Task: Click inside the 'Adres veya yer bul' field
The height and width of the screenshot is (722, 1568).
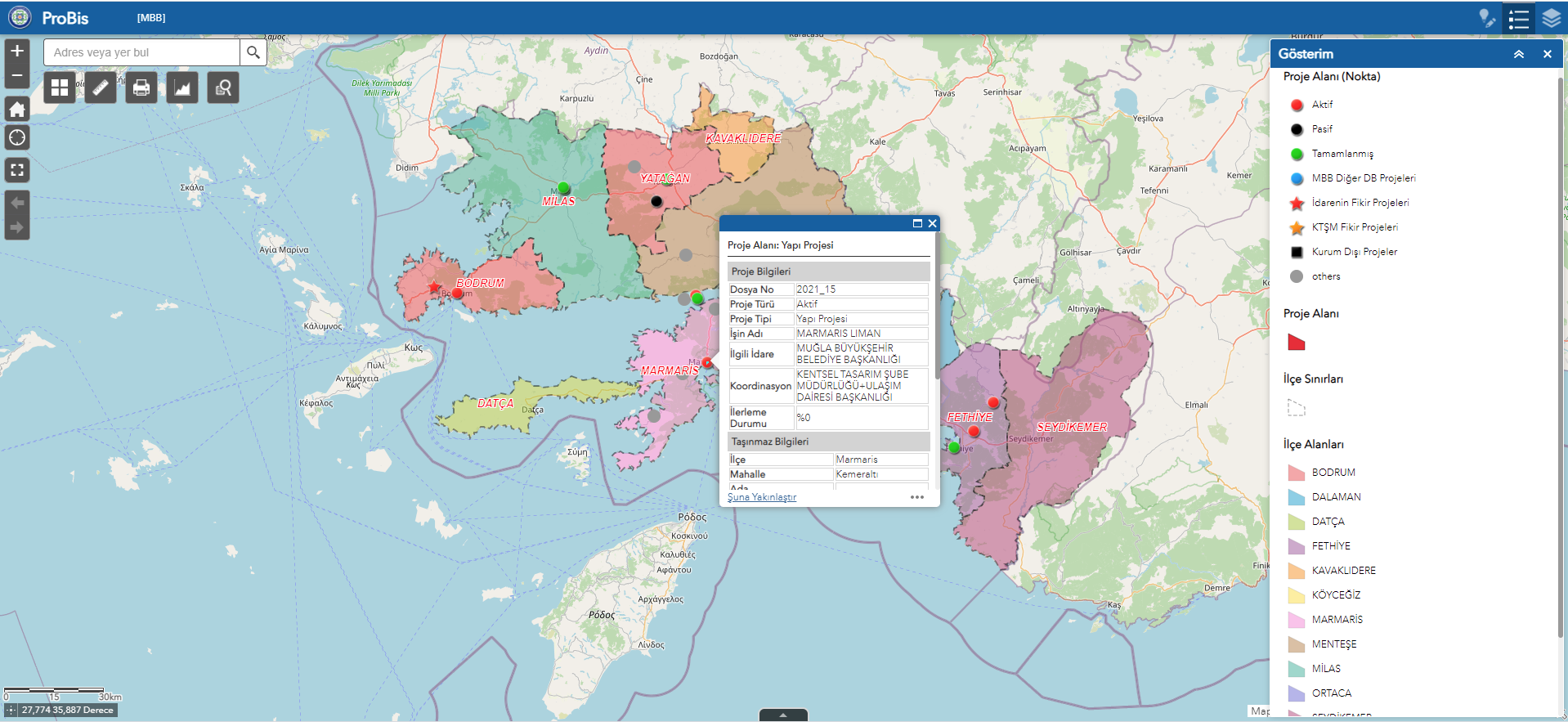Action: pos(141,52)
